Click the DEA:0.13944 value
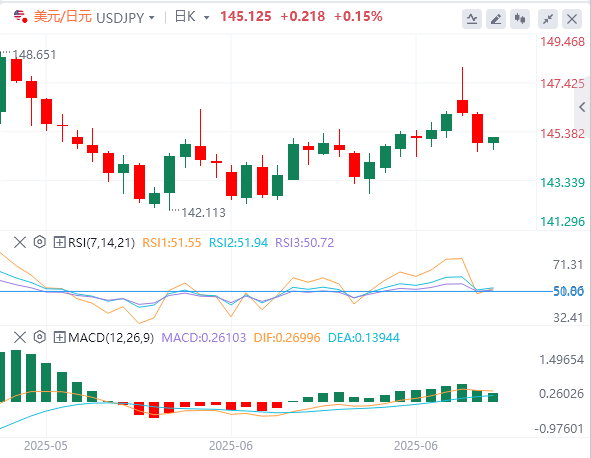This screenshot has width=591, height=458. 364,338
